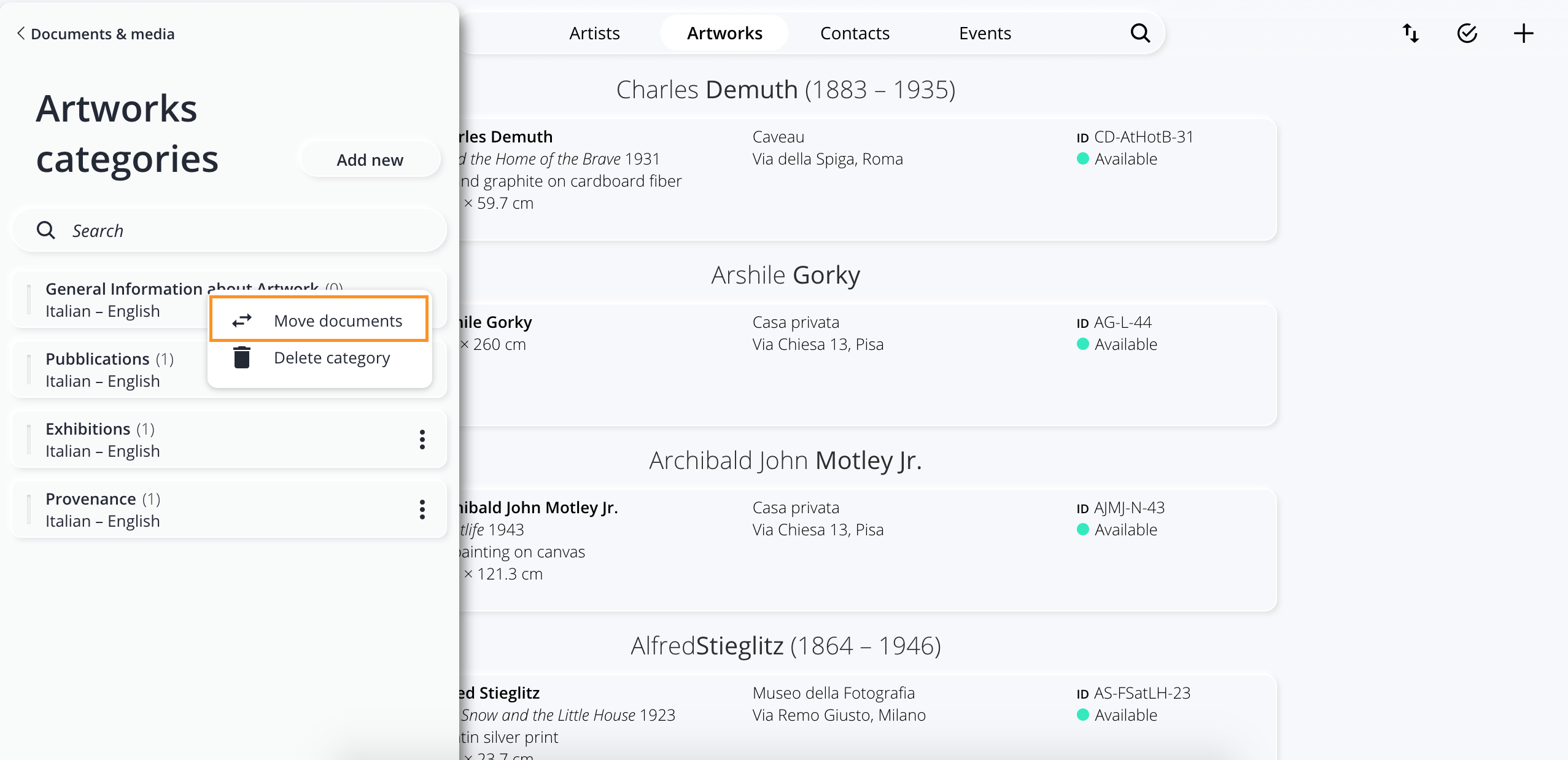1568x760 pixels.
Task: Open the artwork with ID AG-L-44
Action: pos(868,365)
